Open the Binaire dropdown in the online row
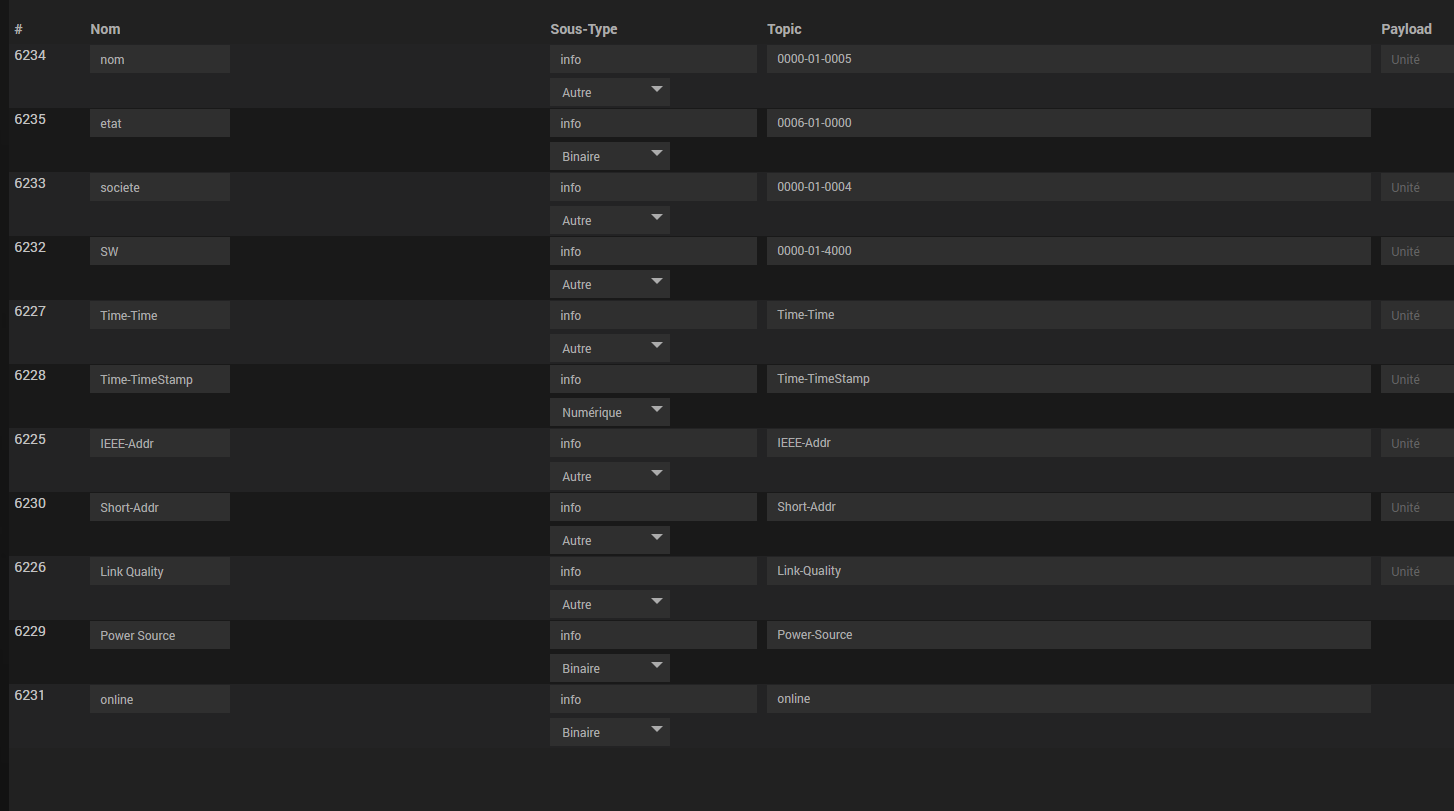 click(x=609, y=732)
